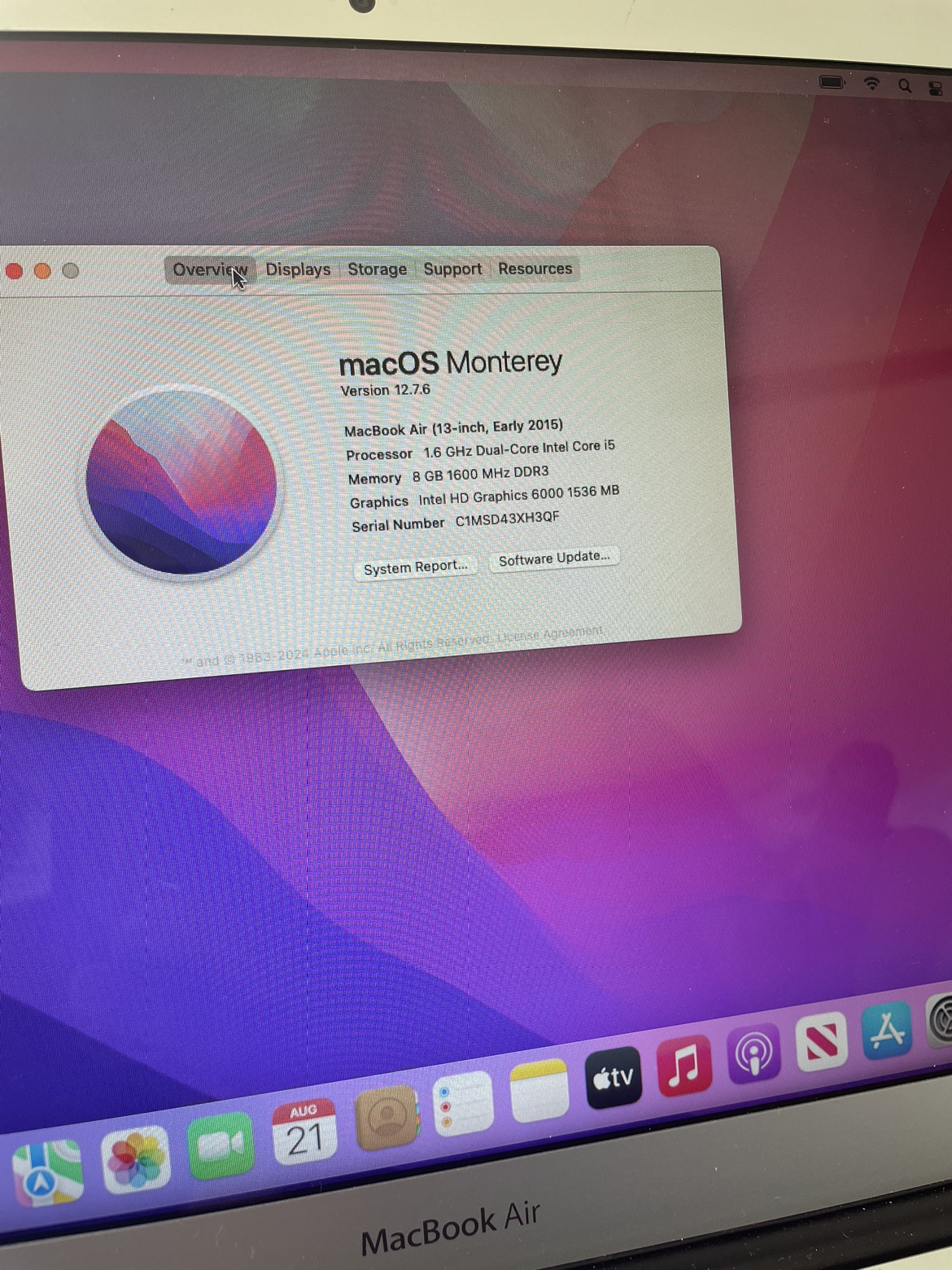Select the Resources tab
The height and width of the screenshot is (1270, 952).
535,268
